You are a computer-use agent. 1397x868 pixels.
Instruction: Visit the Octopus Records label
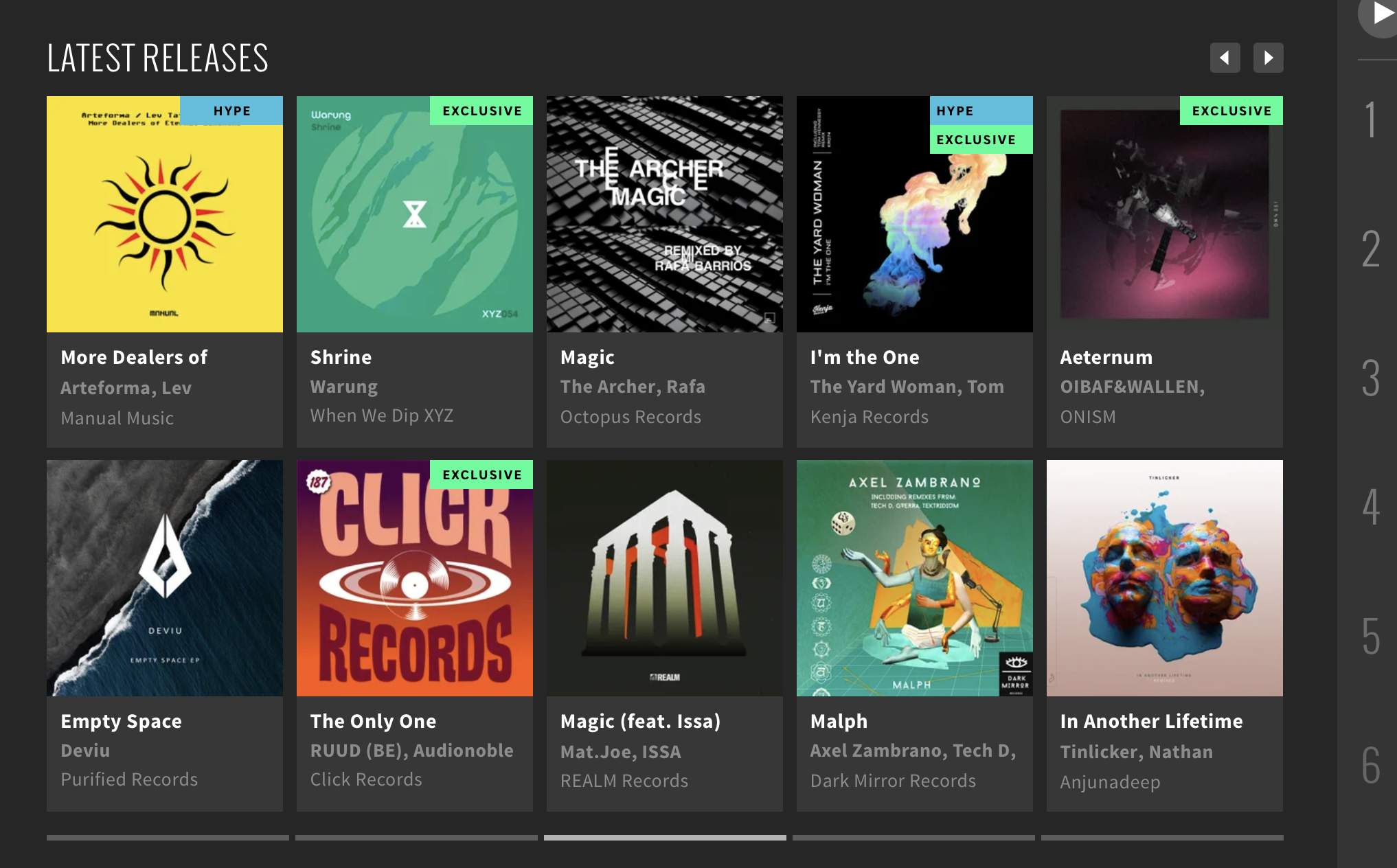pos(631,417)
